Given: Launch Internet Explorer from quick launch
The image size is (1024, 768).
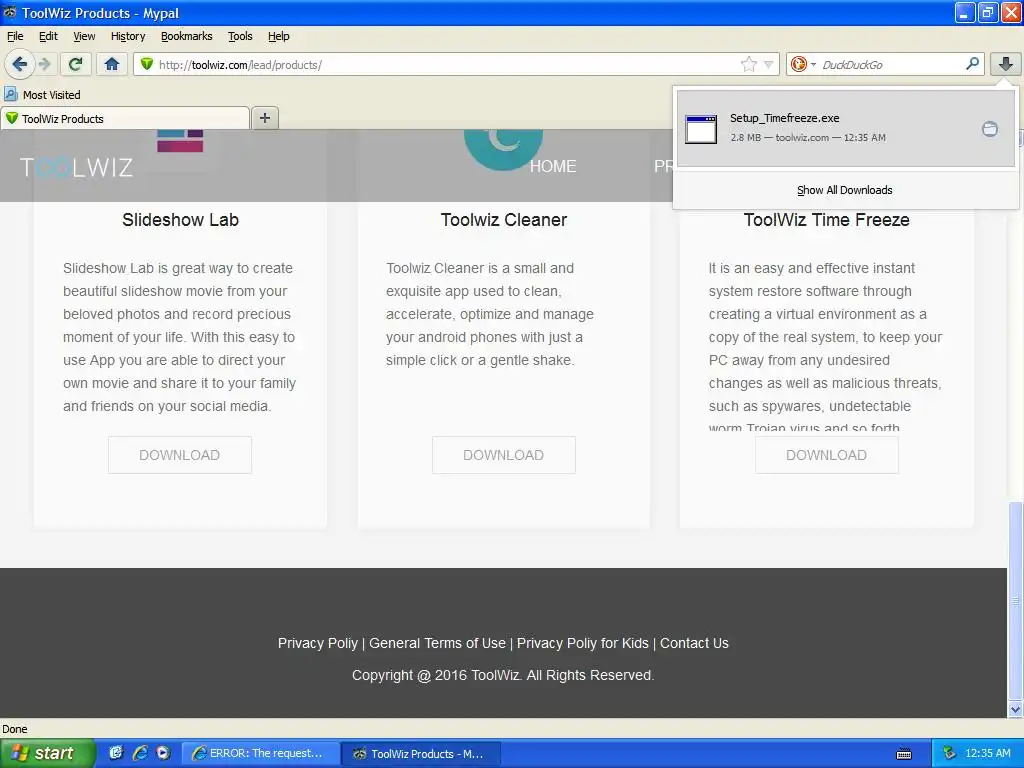Looking at the screenshot, I should coord(140,753).
